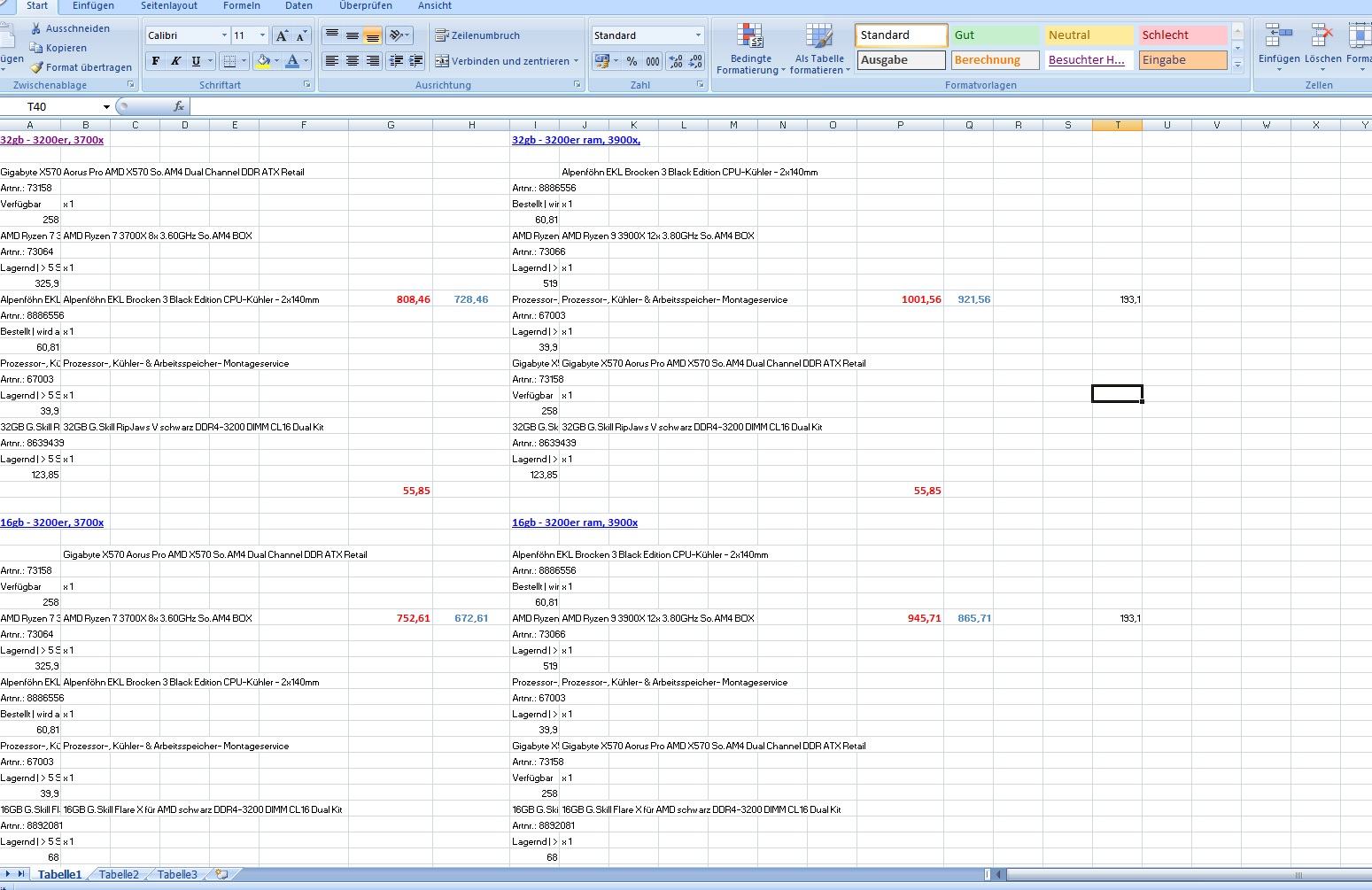Select the Format übertragen paintbrush
The width and height of the screenshot is (1372, 890).
(36, 67)
